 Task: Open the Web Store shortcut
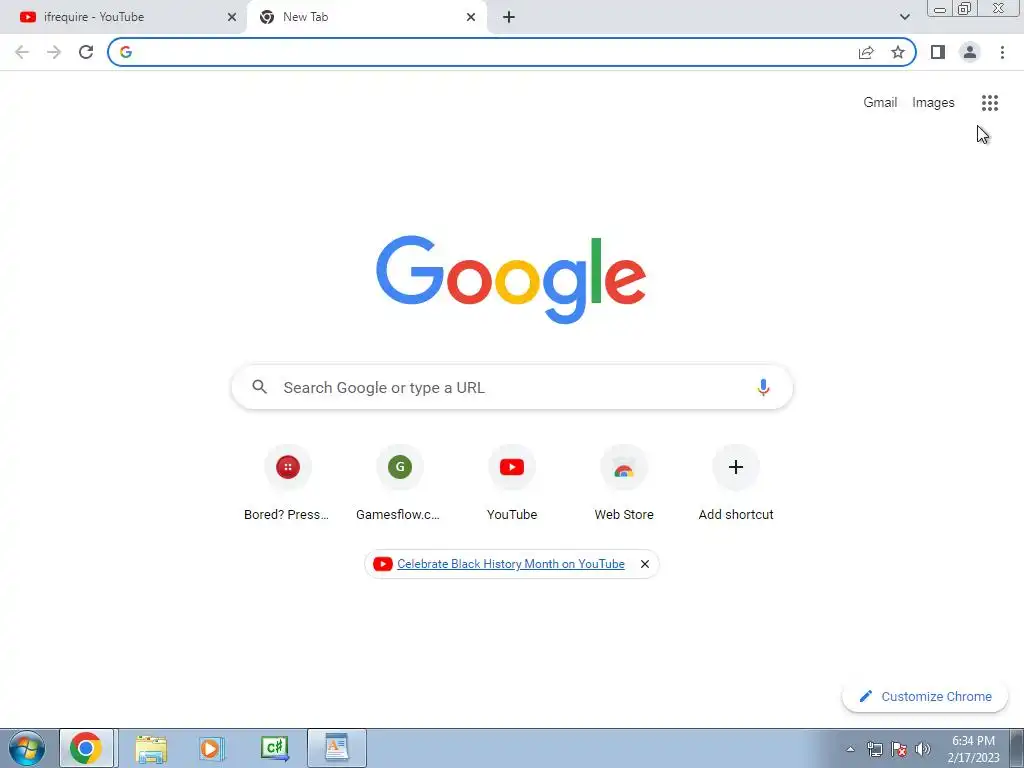[624, 483]
